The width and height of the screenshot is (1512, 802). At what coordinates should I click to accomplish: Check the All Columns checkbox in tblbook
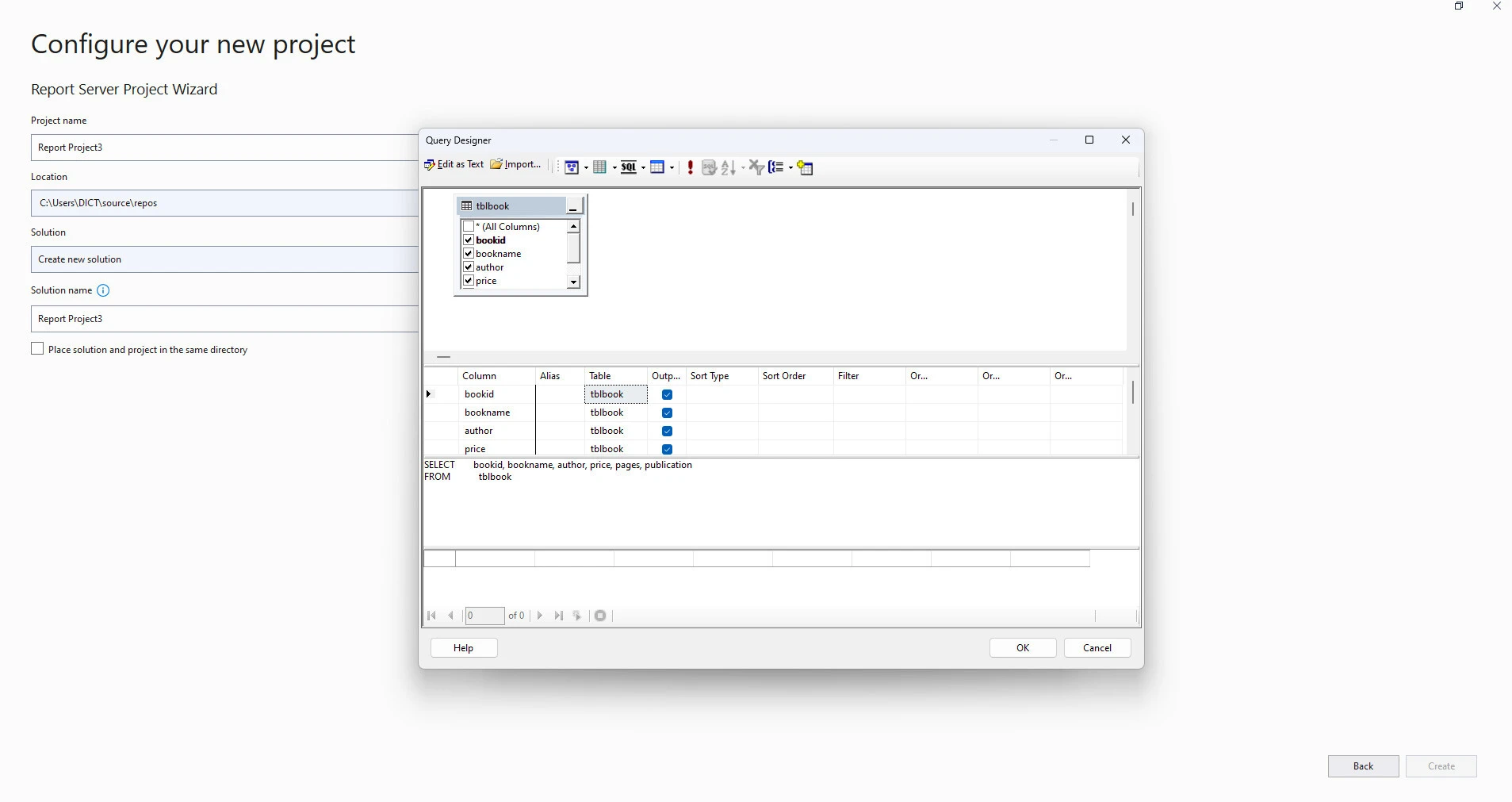tap(469, 227)
